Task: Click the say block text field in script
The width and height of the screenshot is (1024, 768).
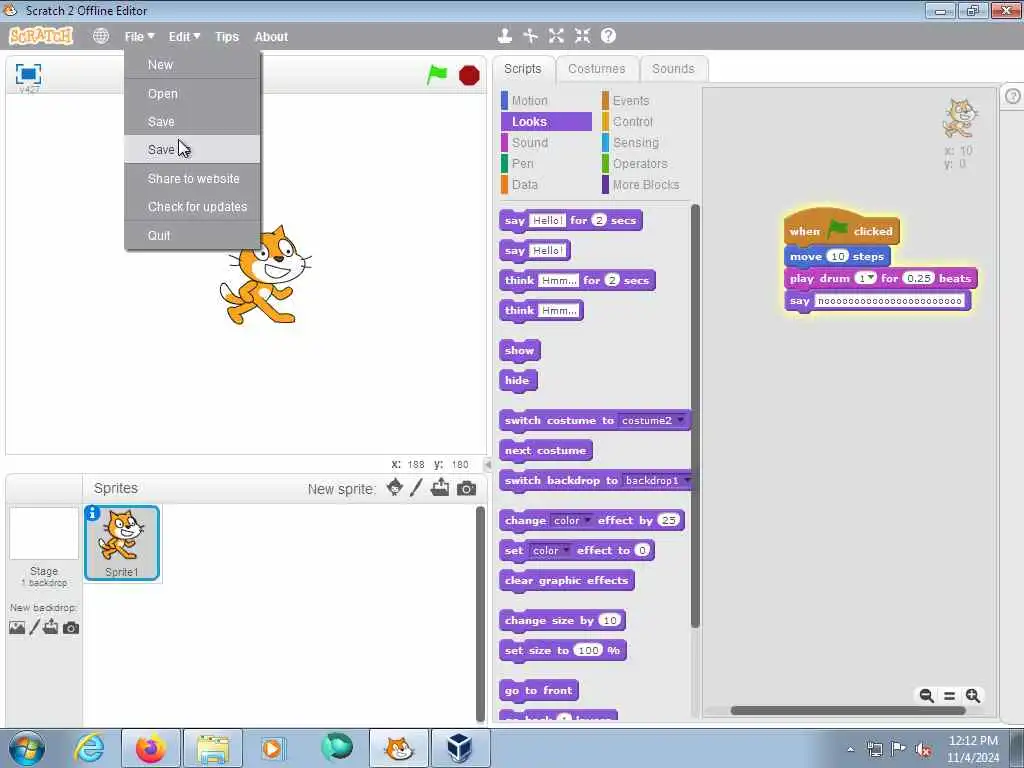Action: [x=889, y=301]
